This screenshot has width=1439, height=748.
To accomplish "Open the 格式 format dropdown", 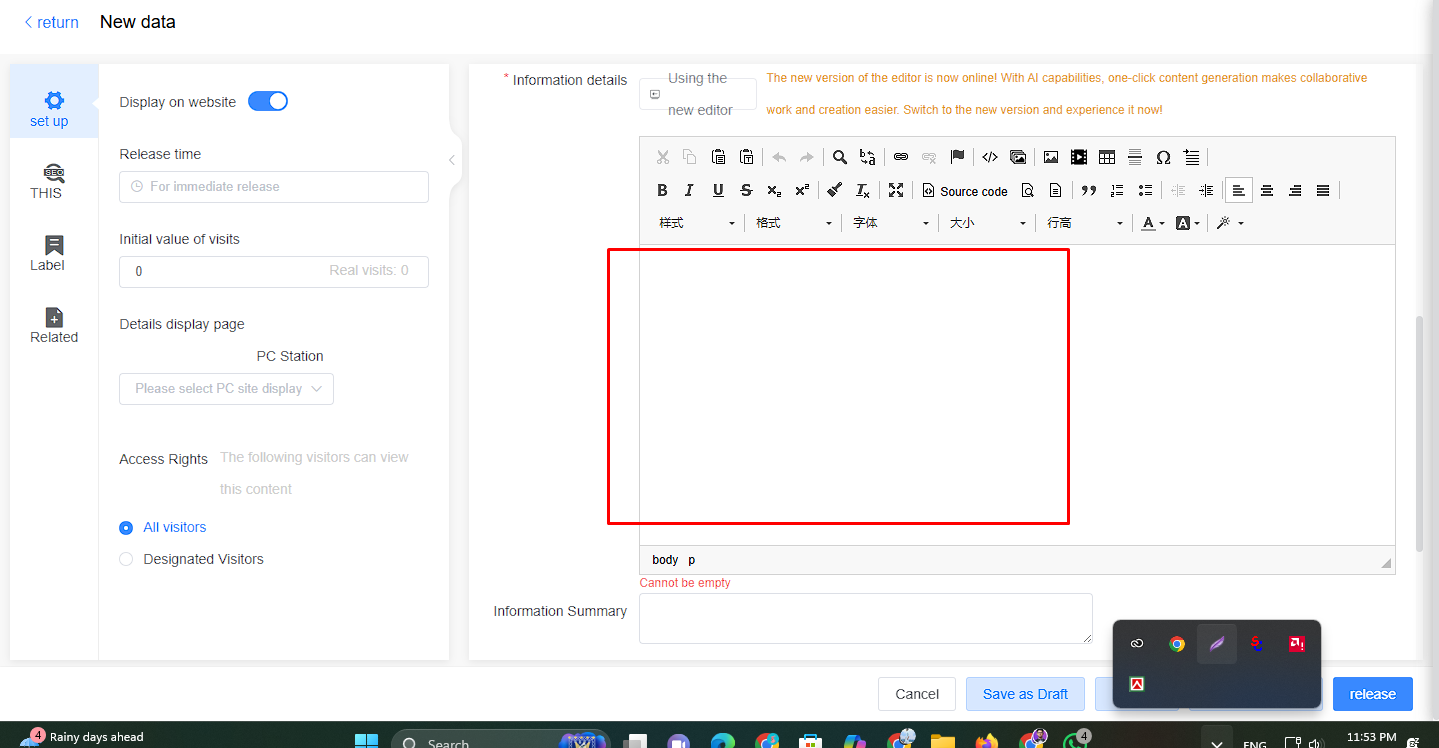I will (794, 223).
